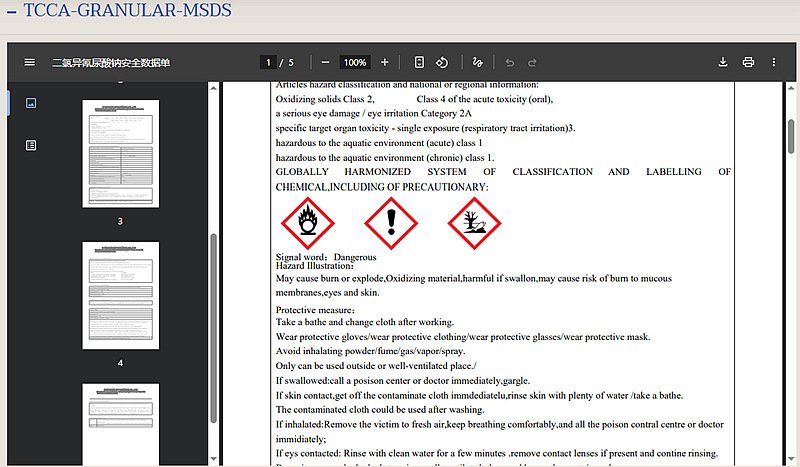Toggle the sidebar with the hamburger menu icon
Image resolution: width=800 pixels, height=467 pixels.
(29, 62)
